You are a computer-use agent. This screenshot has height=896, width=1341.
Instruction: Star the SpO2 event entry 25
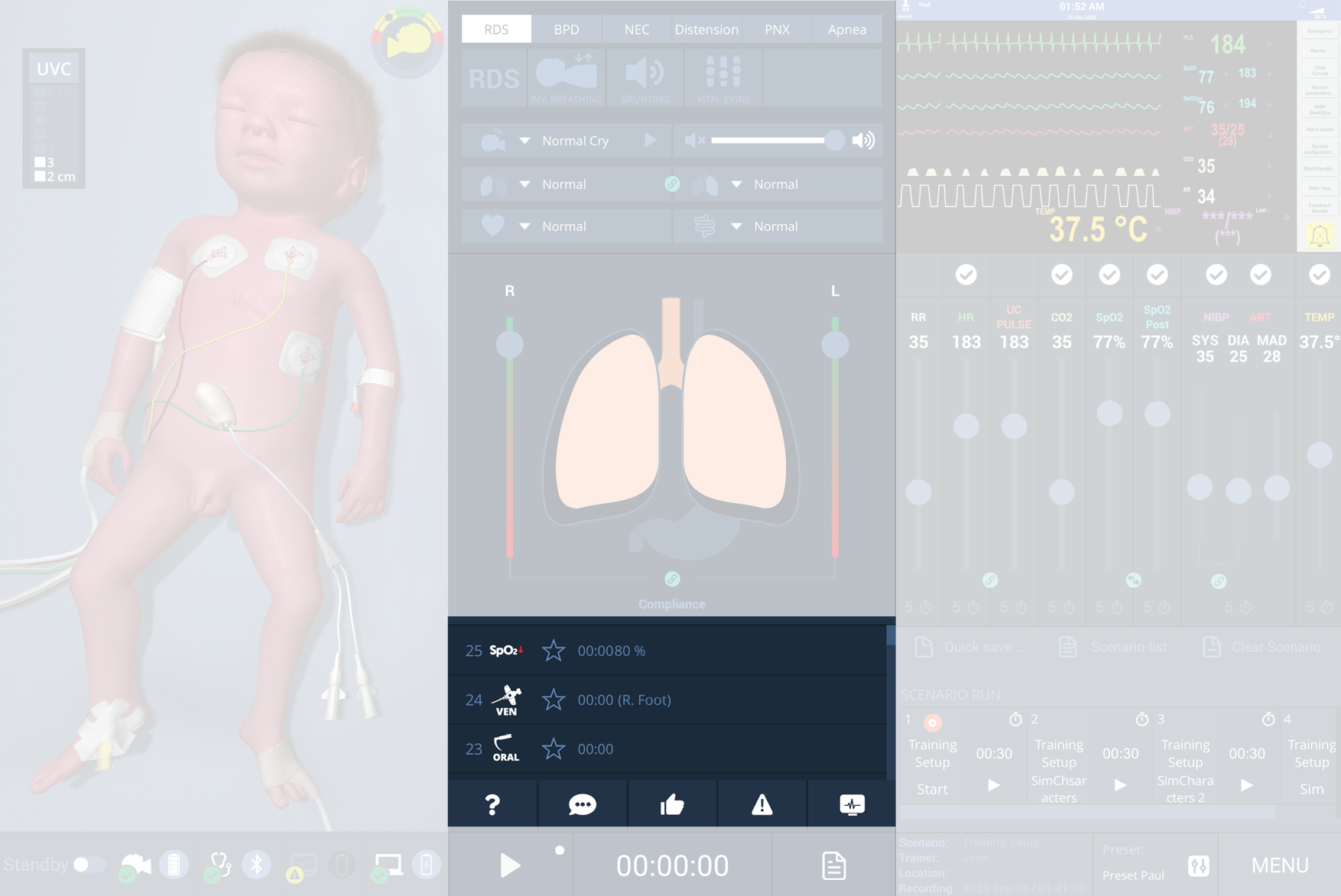tap(554, 651)
